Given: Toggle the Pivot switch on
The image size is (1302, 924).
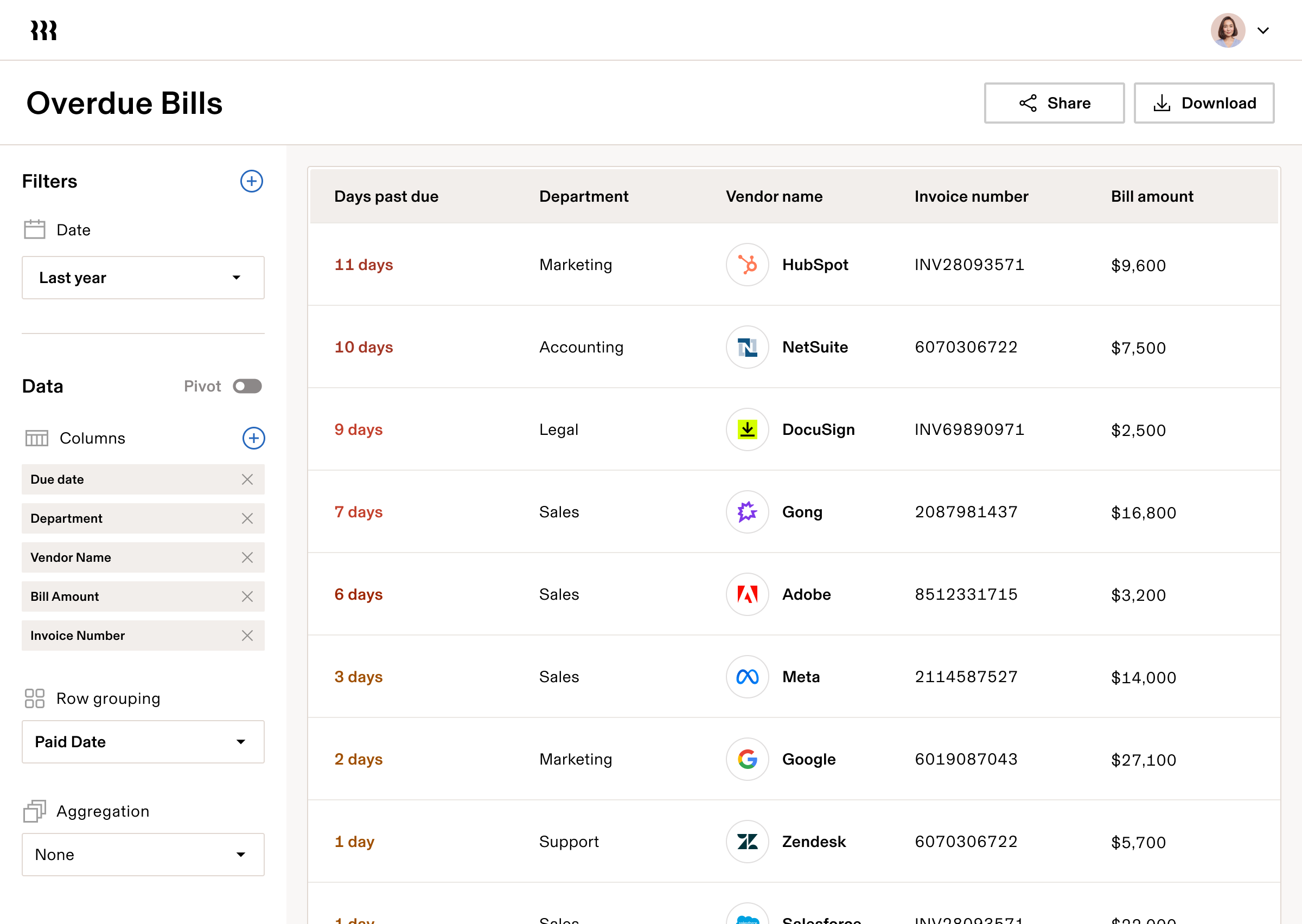Looking at the screenshot, I should pos(247,386).
